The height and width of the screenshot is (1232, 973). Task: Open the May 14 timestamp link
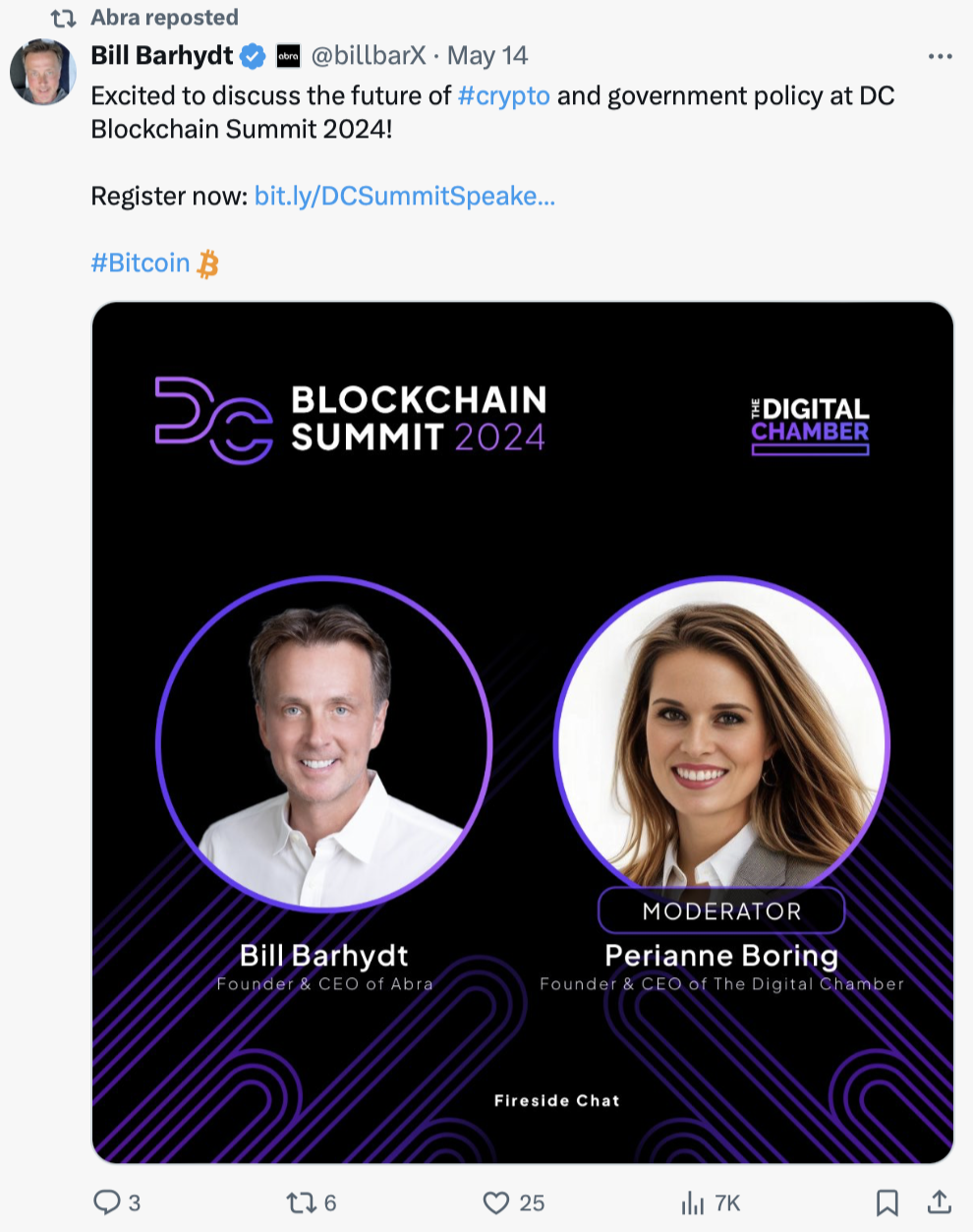coord(487,56)
